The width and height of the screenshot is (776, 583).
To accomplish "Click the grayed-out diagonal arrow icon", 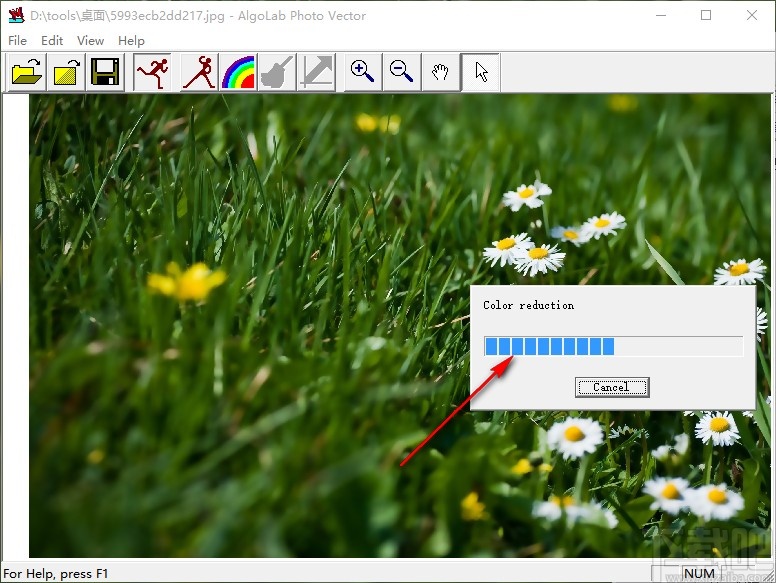I will coord(316,73).
